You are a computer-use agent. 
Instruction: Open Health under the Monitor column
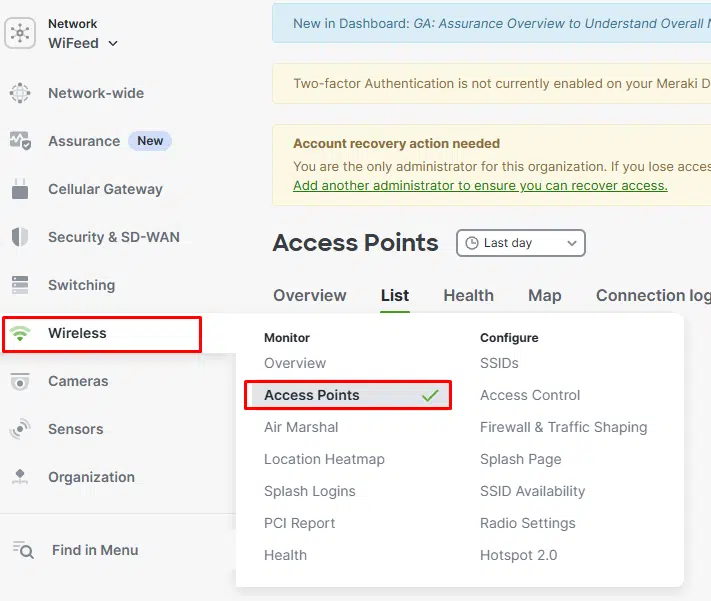[285, 555]
